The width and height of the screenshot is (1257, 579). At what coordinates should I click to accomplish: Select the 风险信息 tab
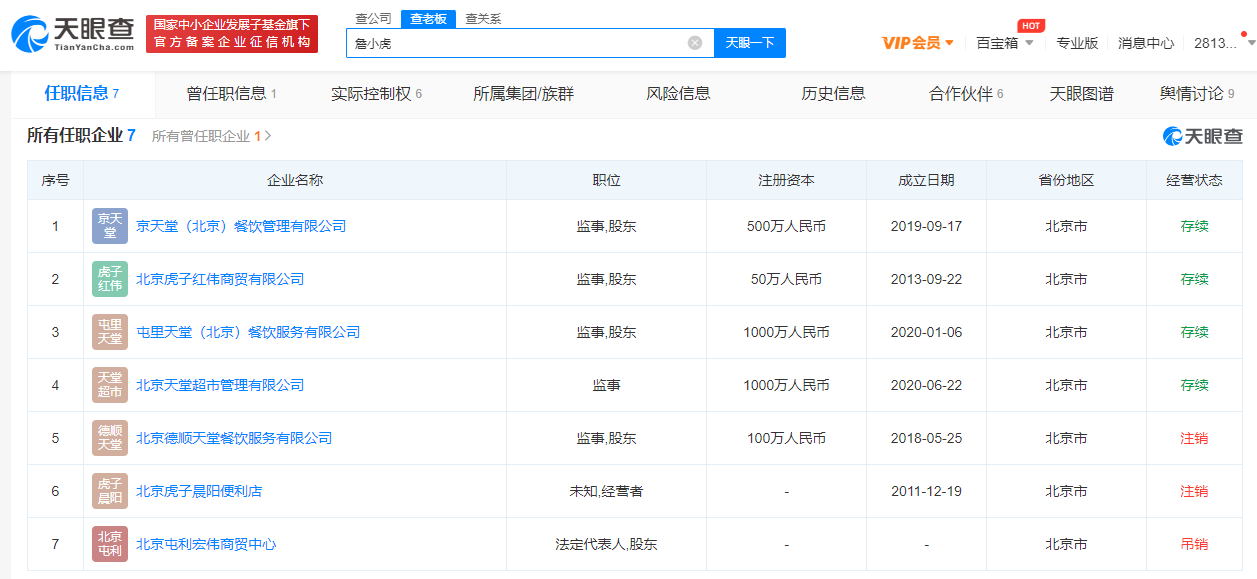679,94
